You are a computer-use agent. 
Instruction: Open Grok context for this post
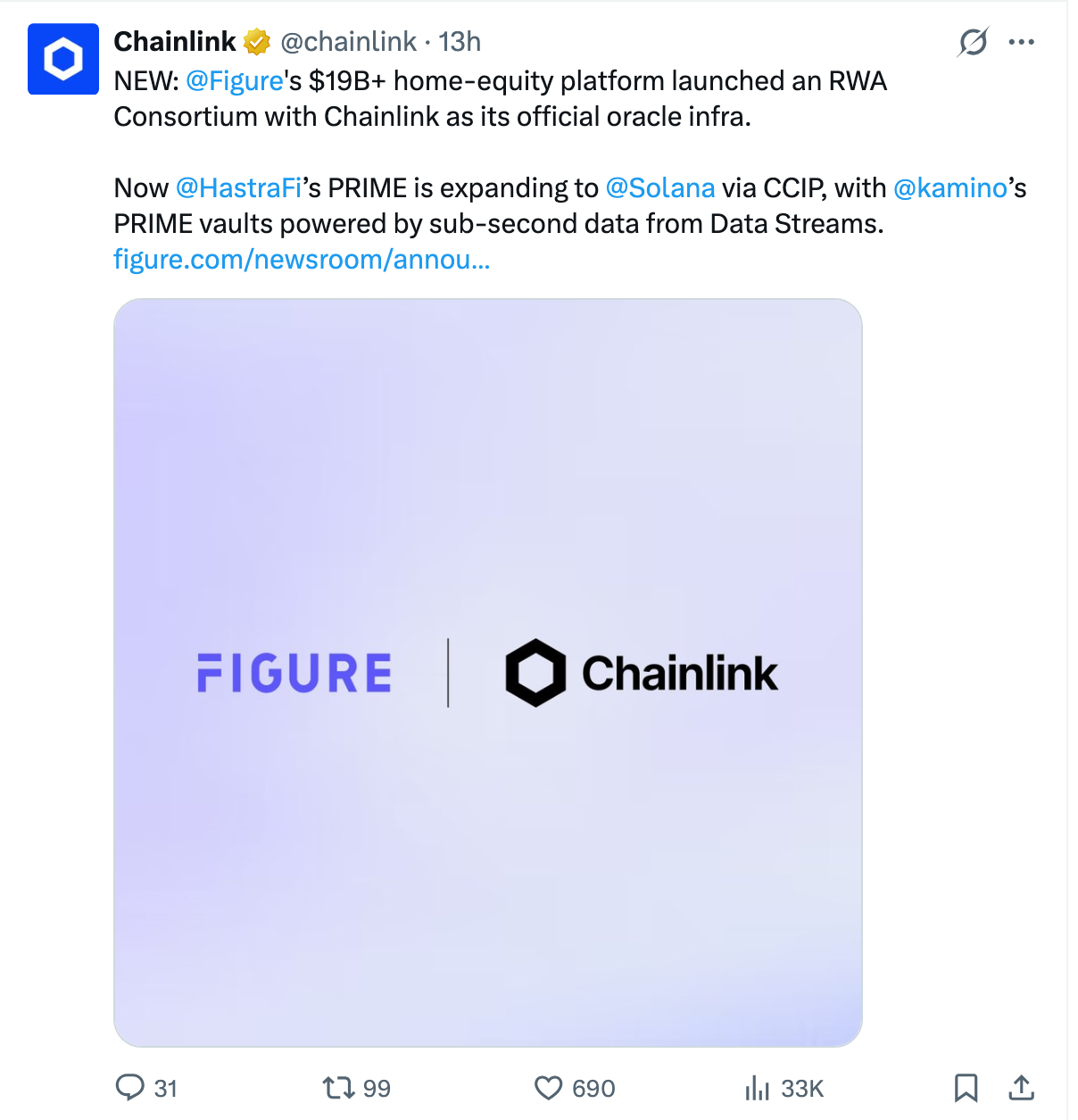tap(974, 41)
